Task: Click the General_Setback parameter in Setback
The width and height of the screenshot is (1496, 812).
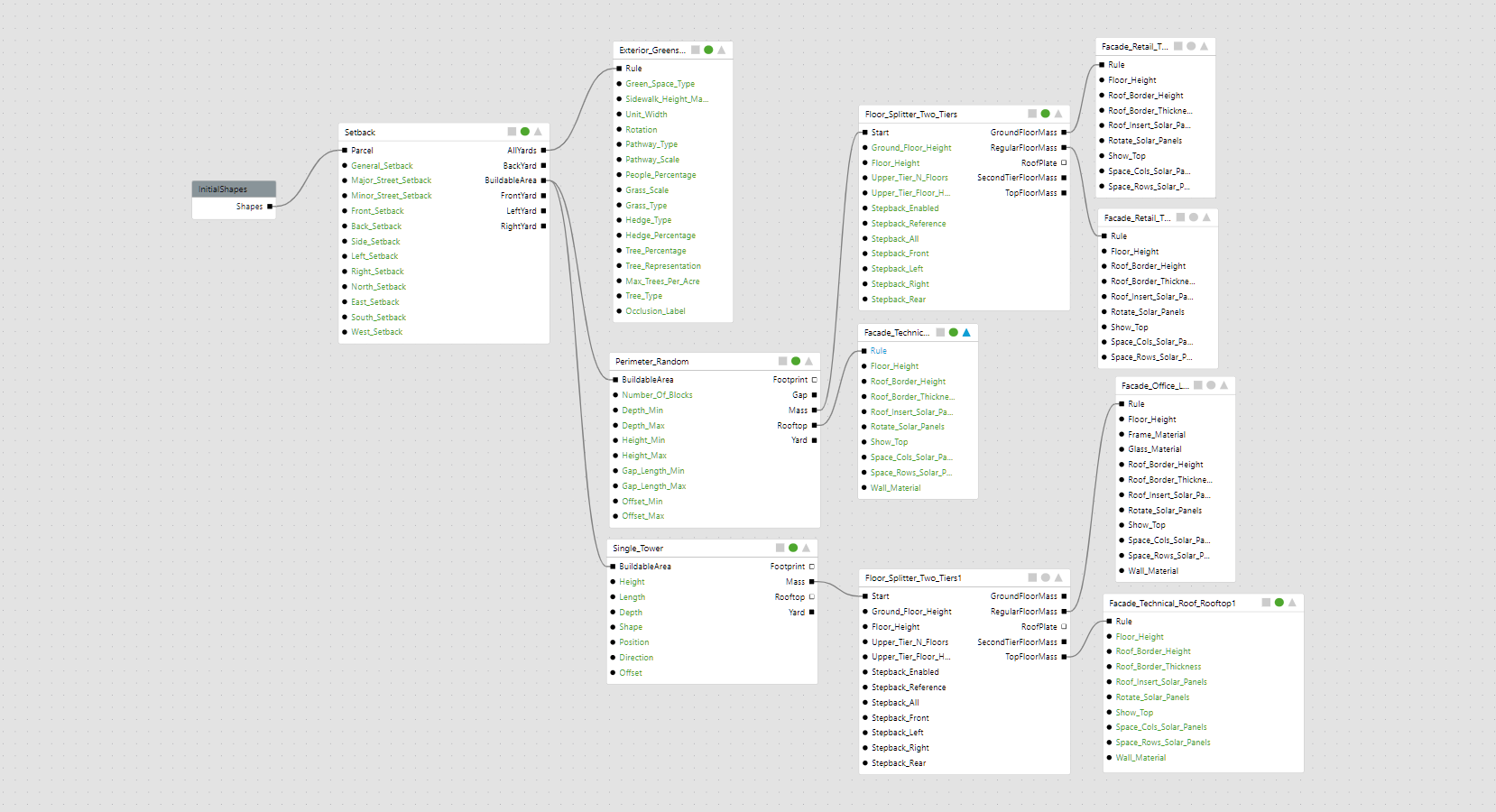Action: 382,166
